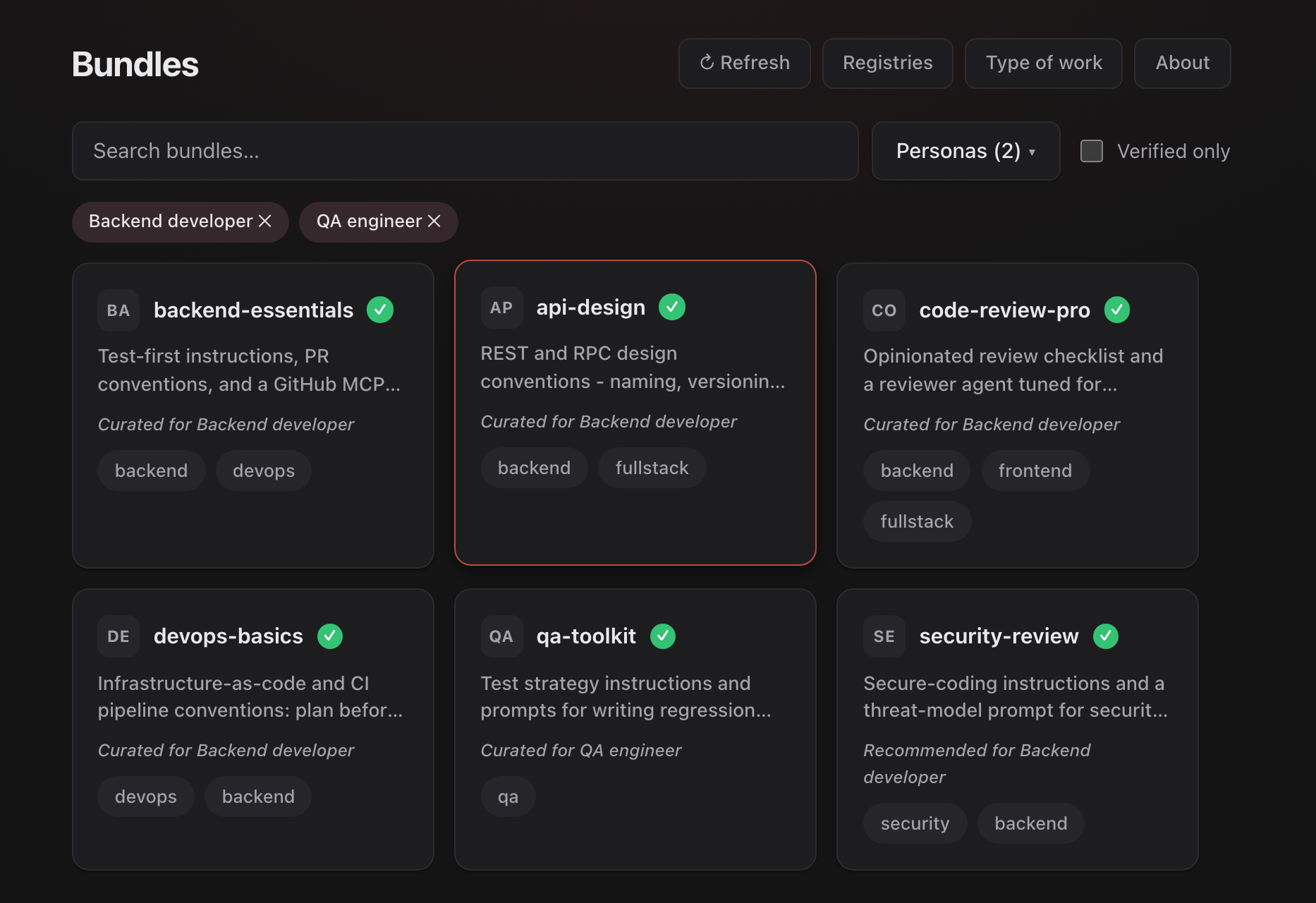Remove the Backend developer filter chip
The image size is (1316, 903).
pyautogui.click(x=265, y=222)
